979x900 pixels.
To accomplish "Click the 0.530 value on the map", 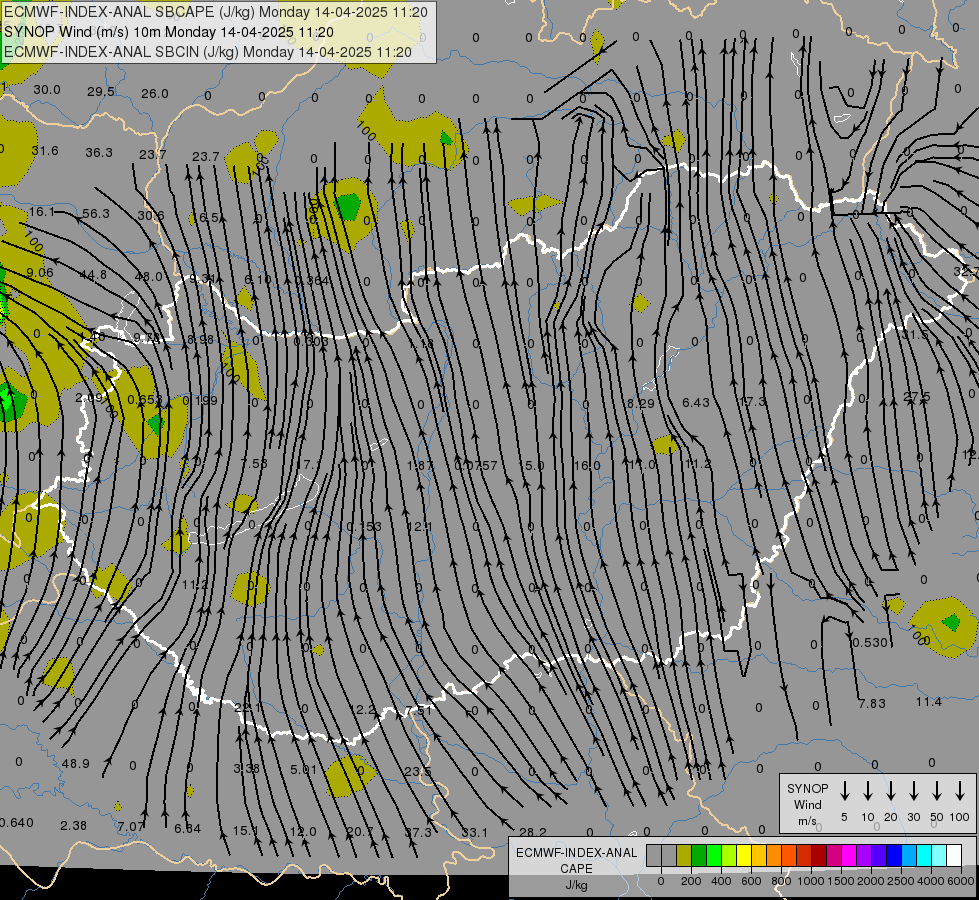I will point(870,642).
